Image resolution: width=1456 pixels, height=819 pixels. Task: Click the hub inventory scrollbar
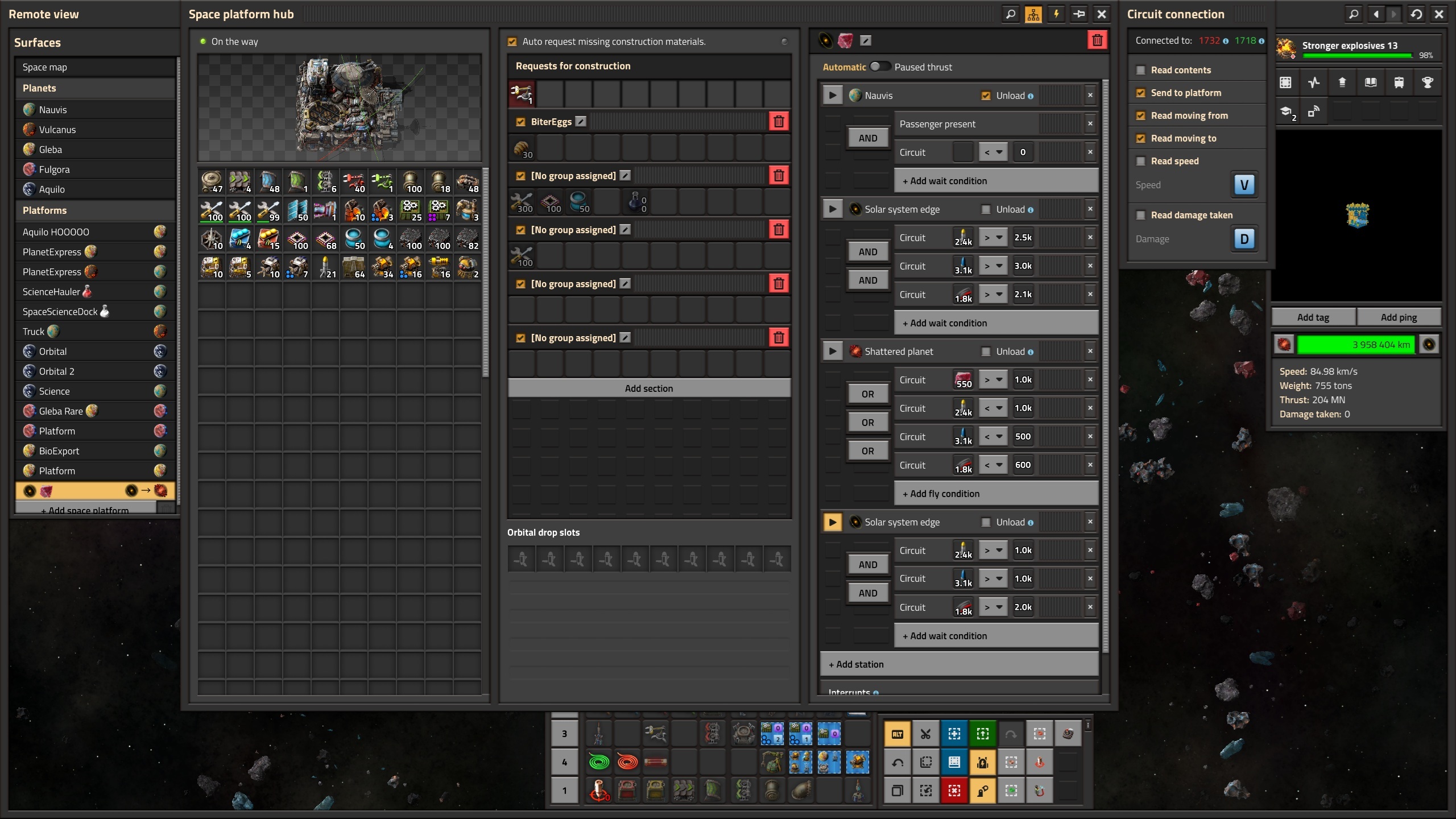[485, 273]
